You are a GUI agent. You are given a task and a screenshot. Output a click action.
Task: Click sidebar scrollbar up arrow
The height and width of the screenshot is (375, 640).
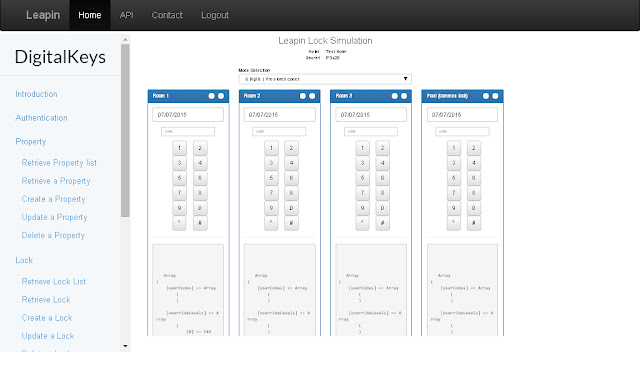coord(125,40)
